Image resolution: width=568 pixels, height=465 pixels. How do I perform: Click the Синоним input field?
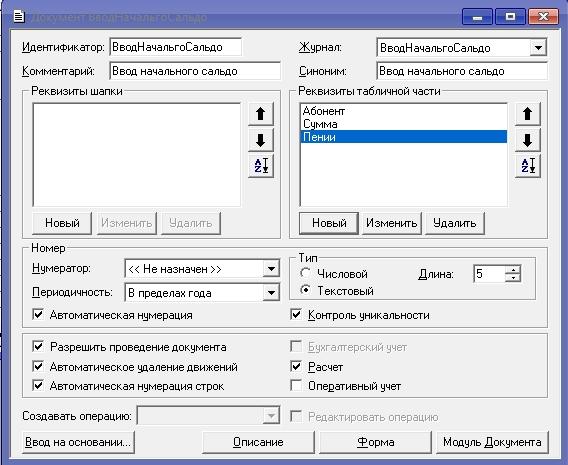pos(462,71)
